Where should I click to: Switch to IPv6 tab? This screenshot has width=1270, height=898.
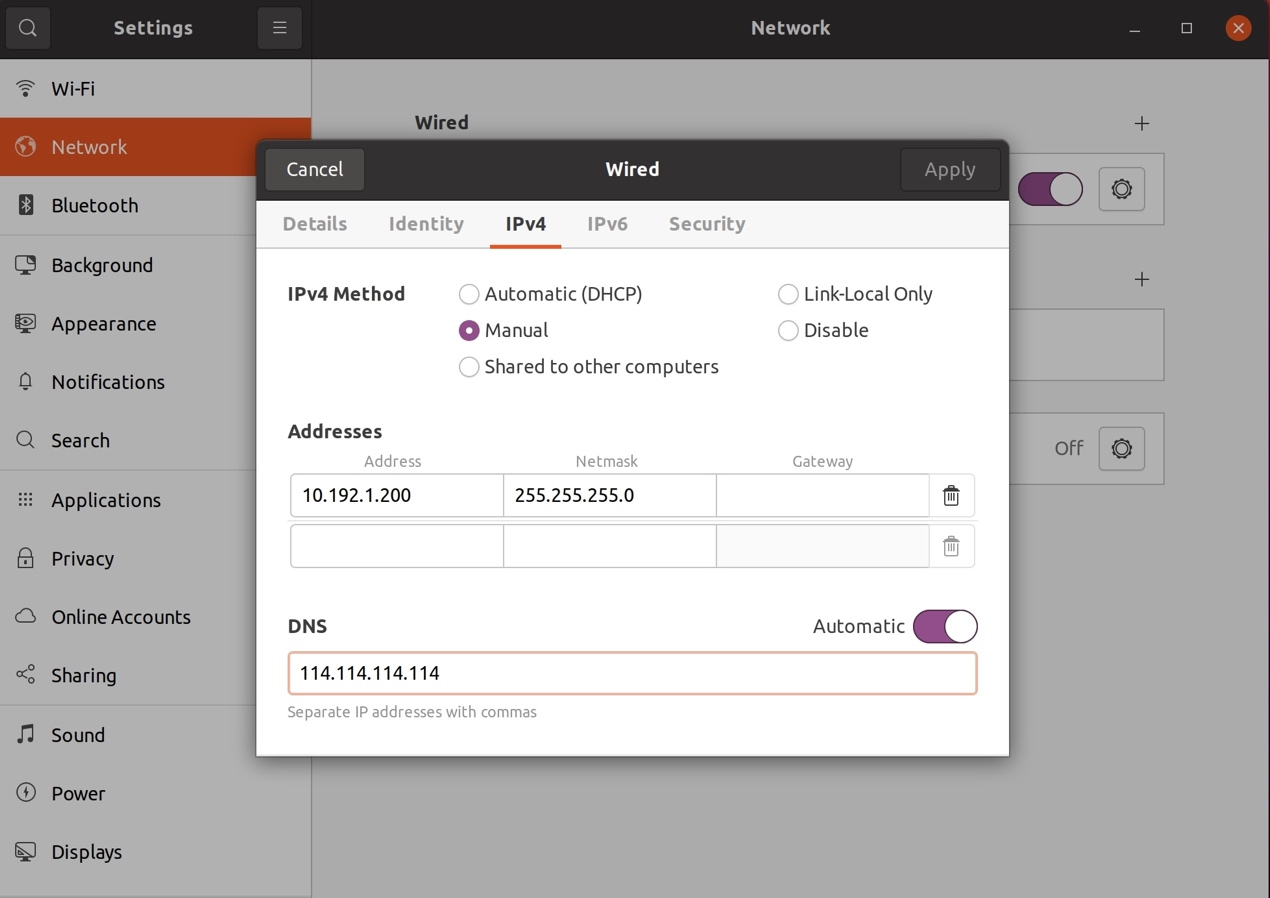pyautogui.click(x=607, y=224)
